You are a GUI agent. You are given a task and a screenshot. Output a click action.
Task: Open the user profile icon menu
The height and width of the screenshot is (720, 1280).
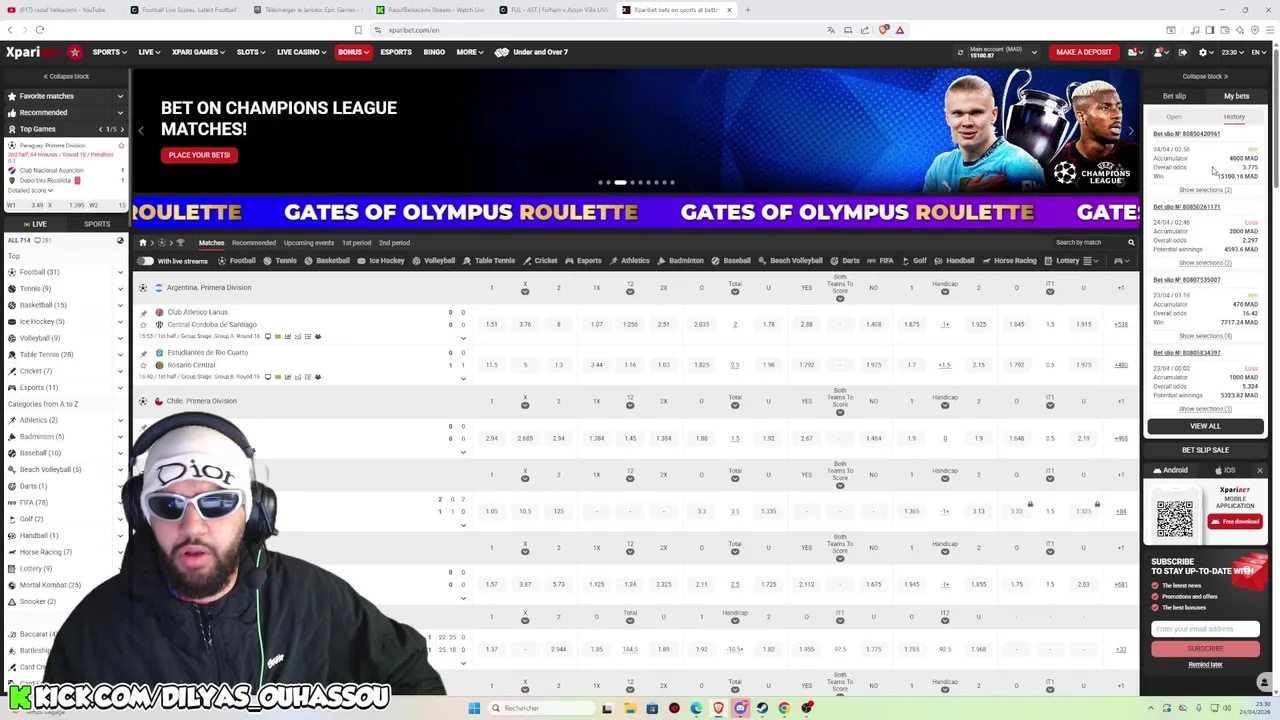1161,52
